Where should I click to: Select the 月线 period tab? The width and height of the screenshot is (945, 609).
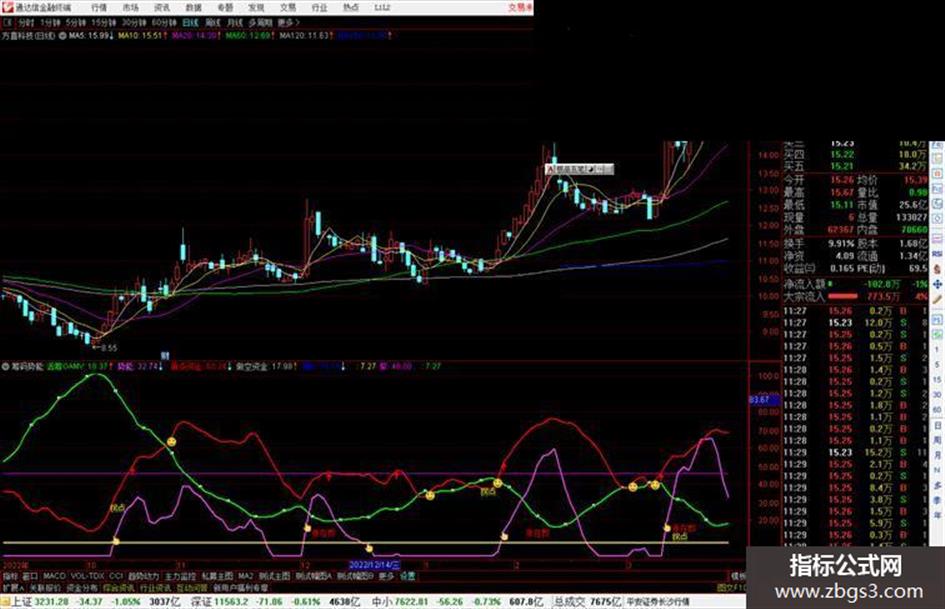234,23
